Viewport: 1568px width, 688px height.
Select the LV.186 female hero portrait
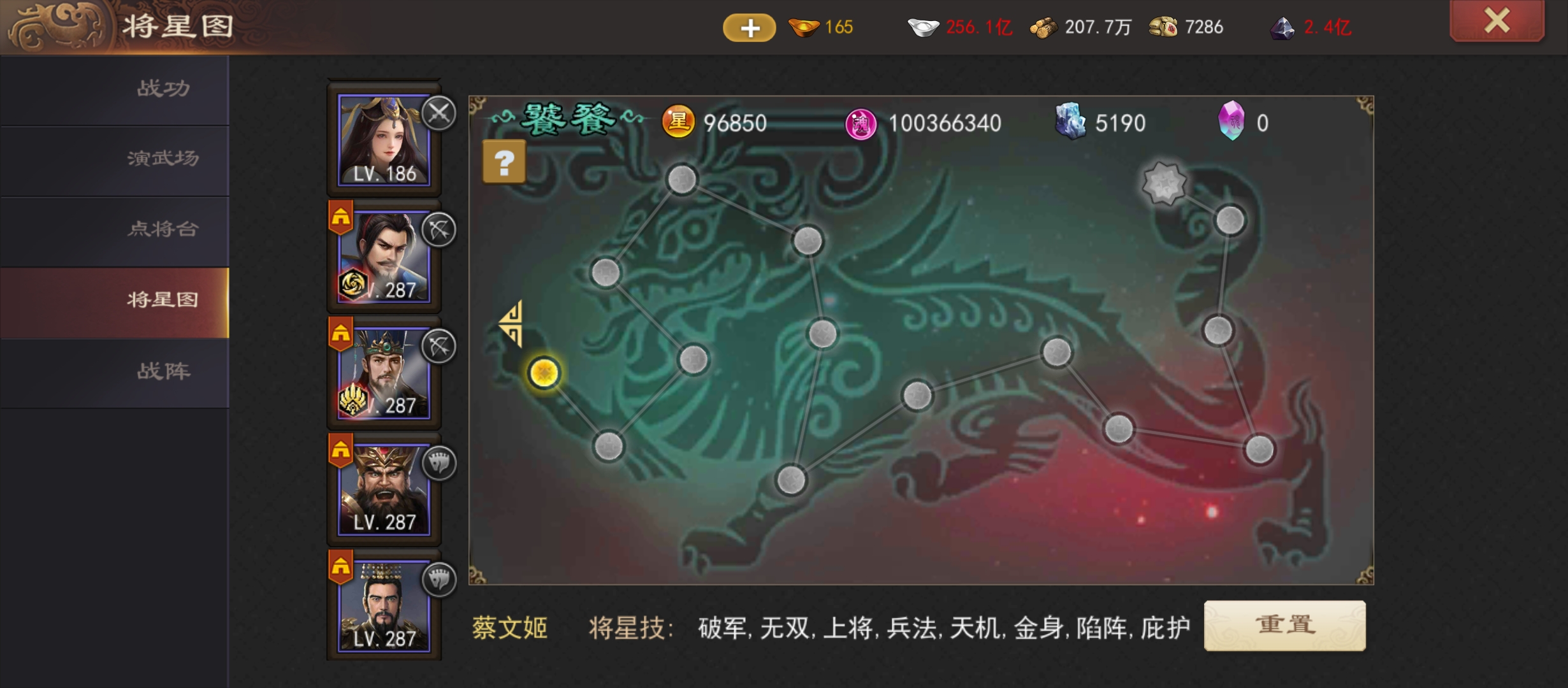coord(384,140)
